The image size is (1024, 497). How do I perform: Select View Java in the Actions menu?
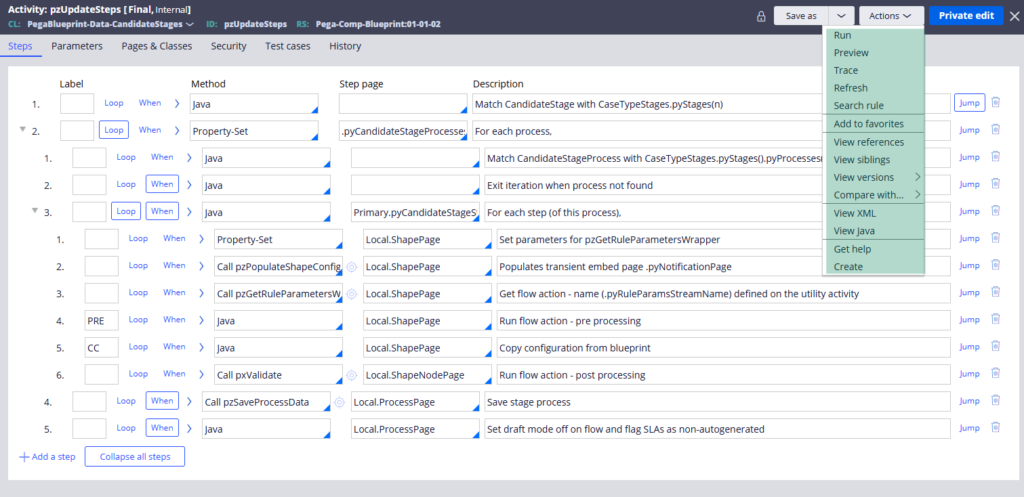point(873,231)
